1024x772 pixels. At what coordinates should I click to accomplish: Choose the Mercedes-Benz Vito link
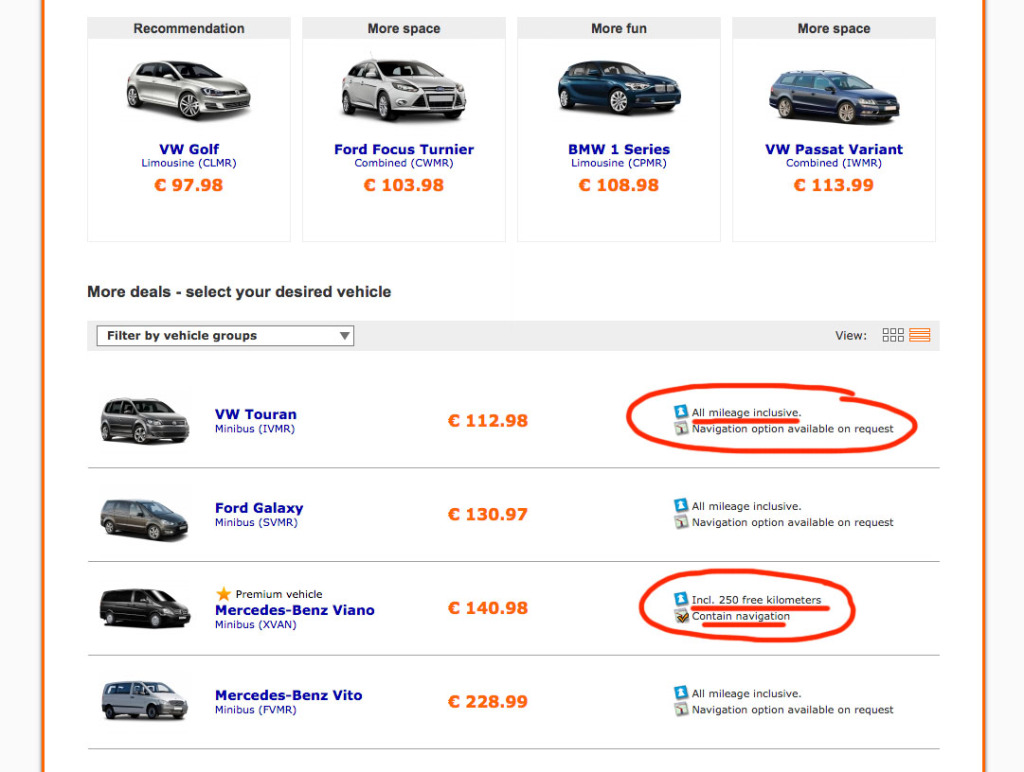pos(289,695)
